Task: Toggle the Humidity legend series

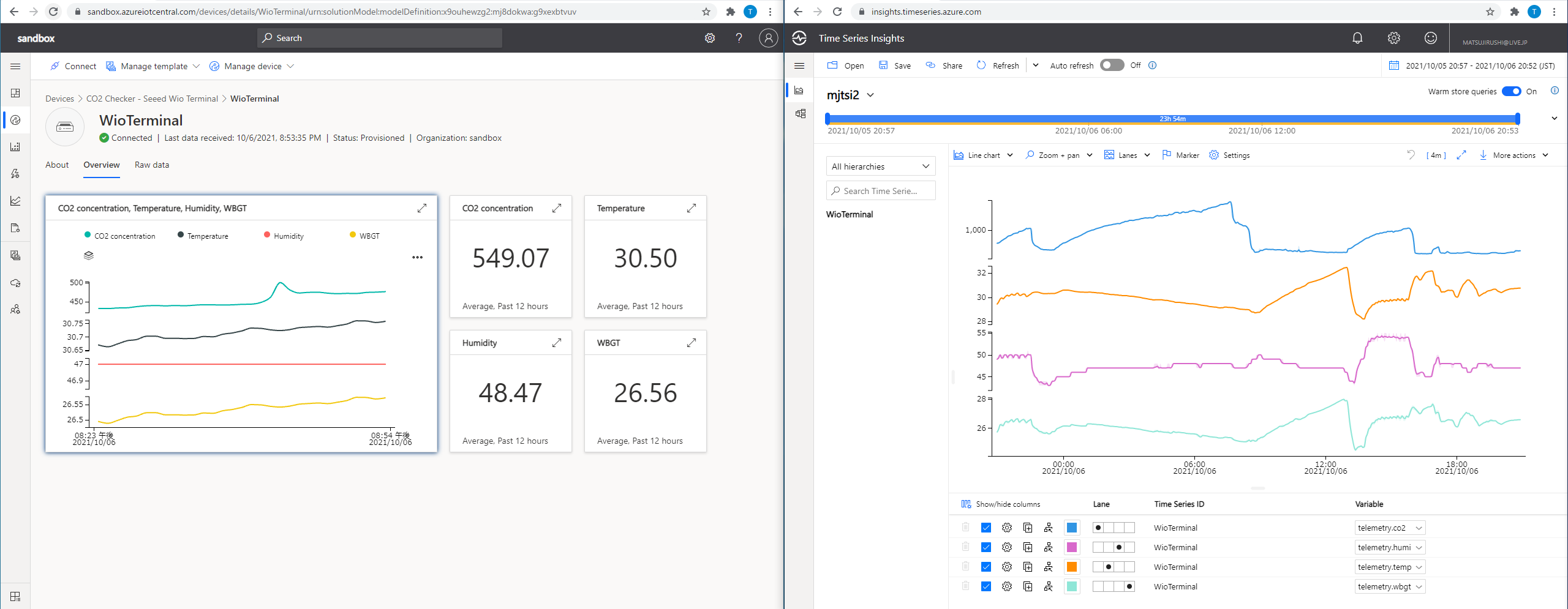Action: [x=284, y=236]
